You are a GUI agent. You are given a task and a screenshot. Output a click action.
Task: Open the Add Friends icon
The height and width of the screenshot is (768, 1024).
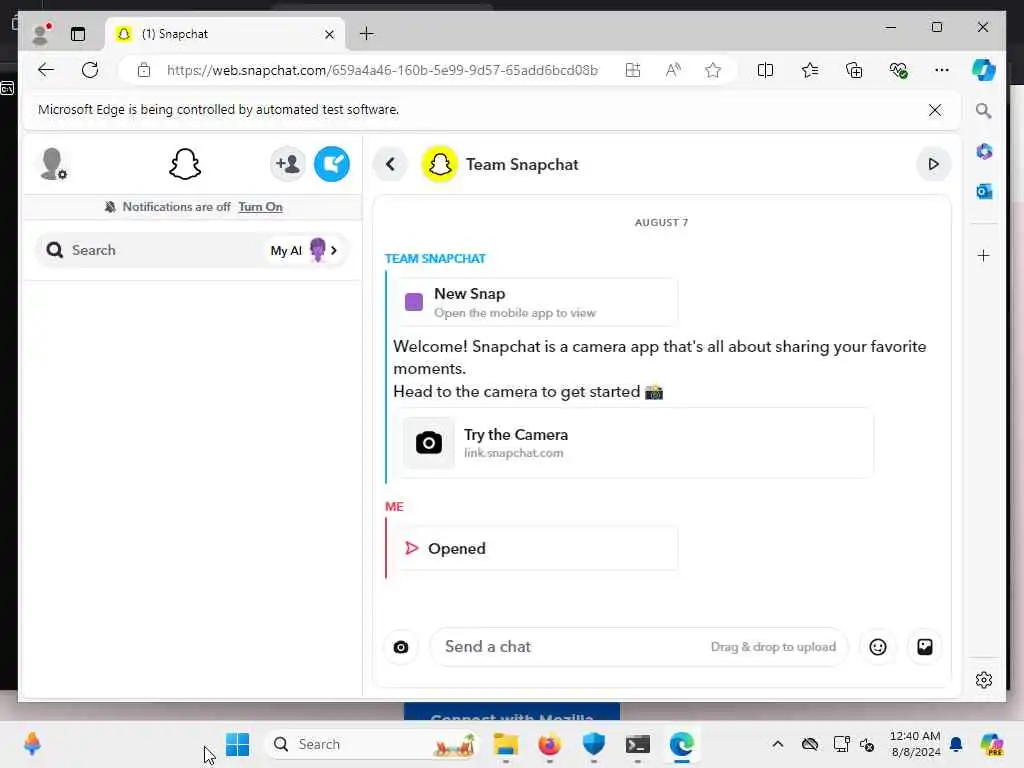click(x=287, y=164)
